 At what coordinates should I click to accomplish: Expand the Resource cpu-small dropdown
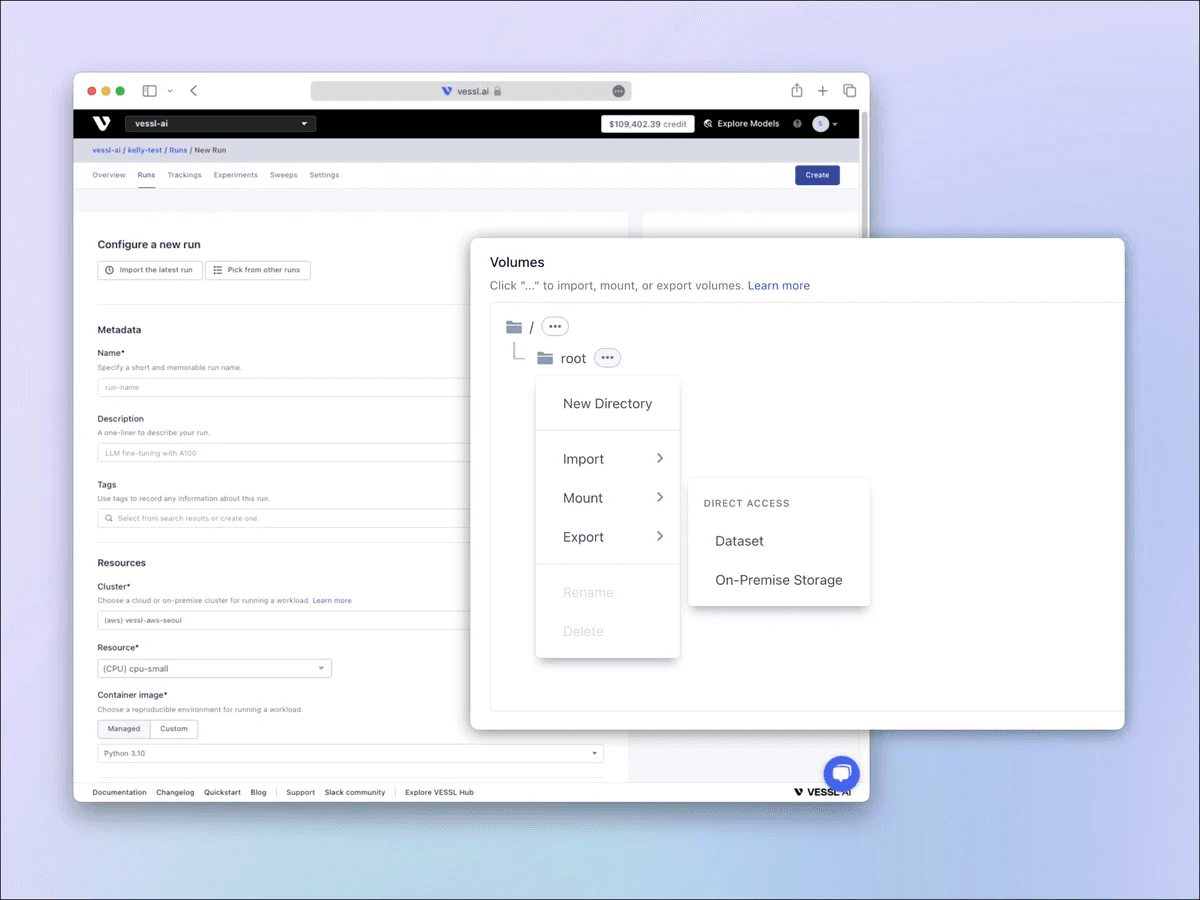[x=214, y=669]
